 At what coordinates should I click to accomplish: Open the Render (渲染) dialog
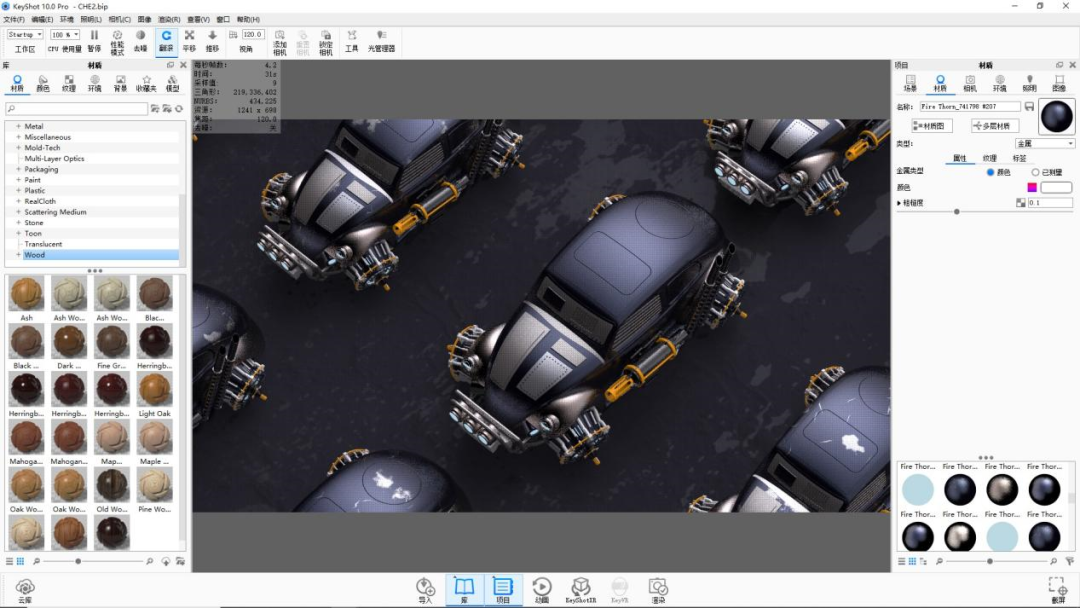(x=658, y=591)
